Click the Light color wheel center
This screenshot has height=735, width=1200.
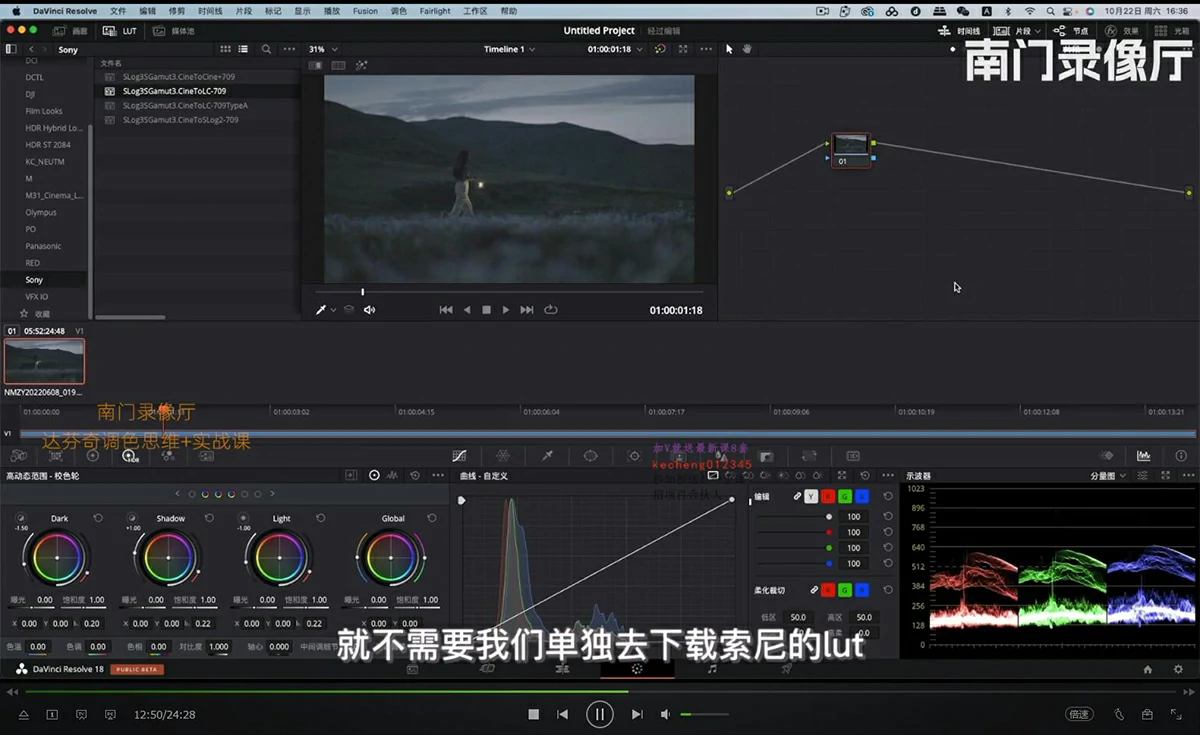(x=281, y=558)
